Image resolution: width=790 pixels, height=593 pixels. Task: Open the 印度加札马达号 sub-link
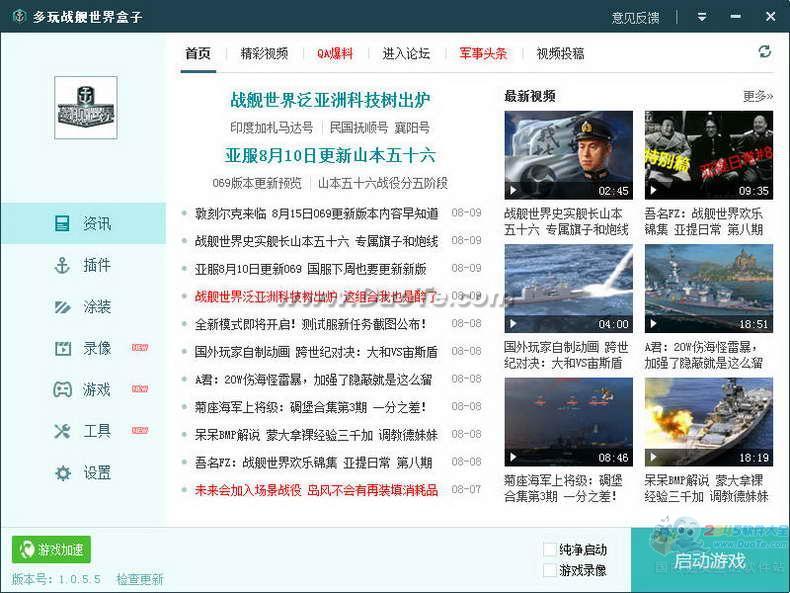(x=272, y=127)
